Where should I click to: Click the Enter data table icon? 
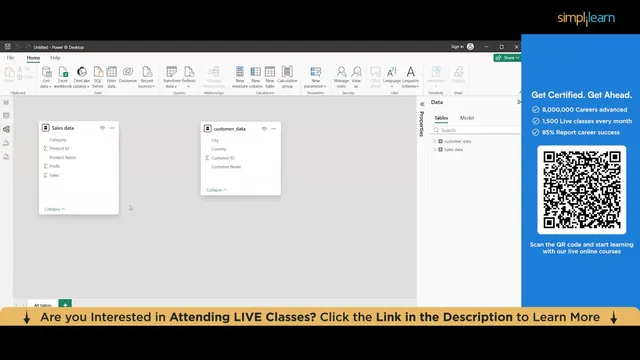pyautogui.click(x=111, y=77)
